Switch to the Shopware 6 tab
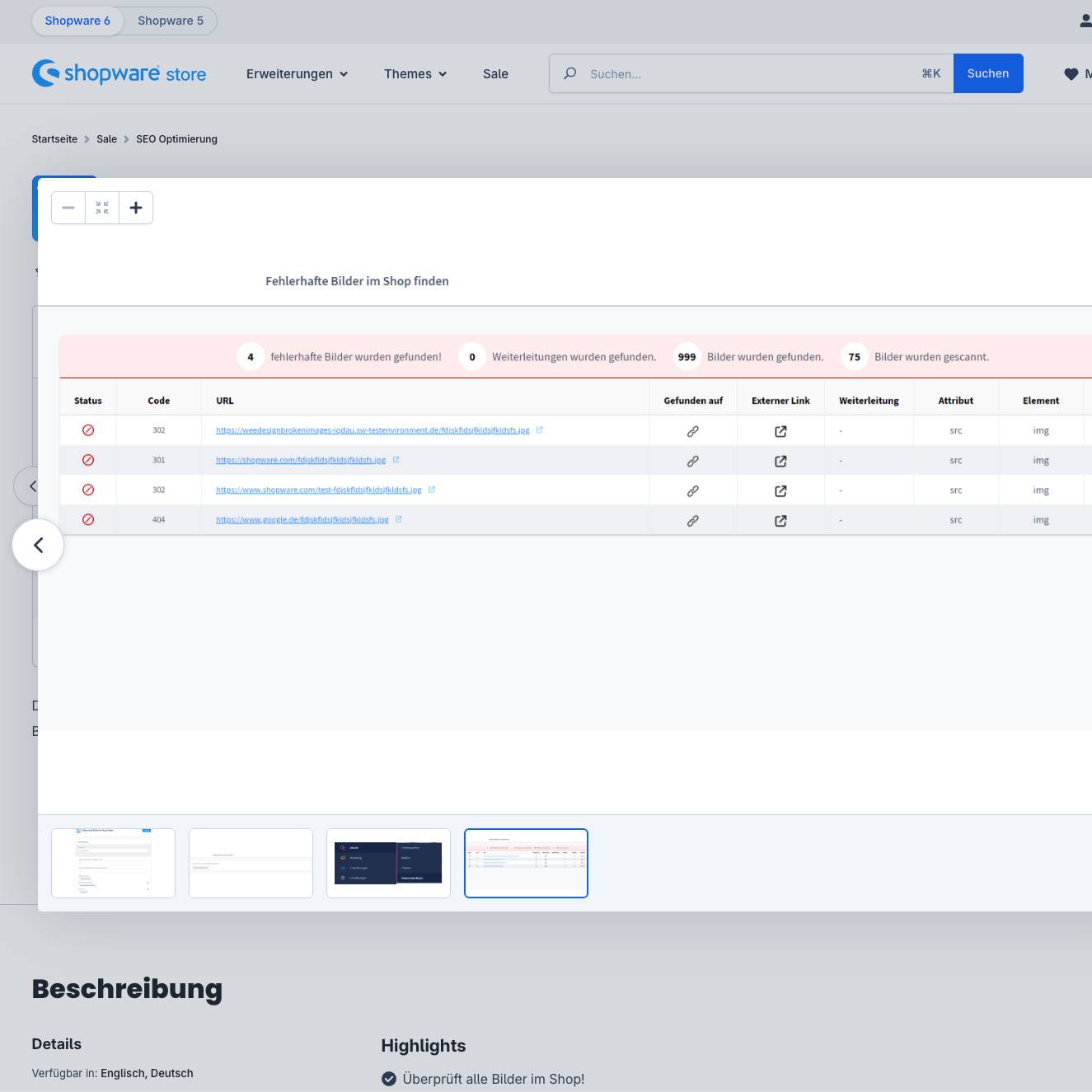This screenshot has height=1092, width=1092. (x=77, y=21)
